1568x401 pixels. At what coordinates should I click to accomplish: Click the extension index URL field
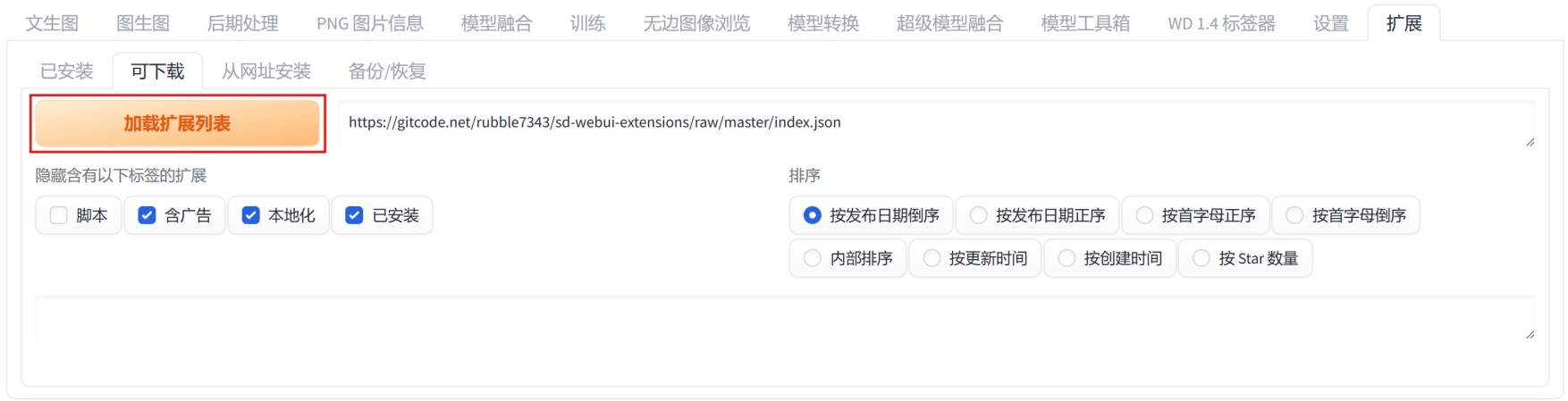click(936, 123)
